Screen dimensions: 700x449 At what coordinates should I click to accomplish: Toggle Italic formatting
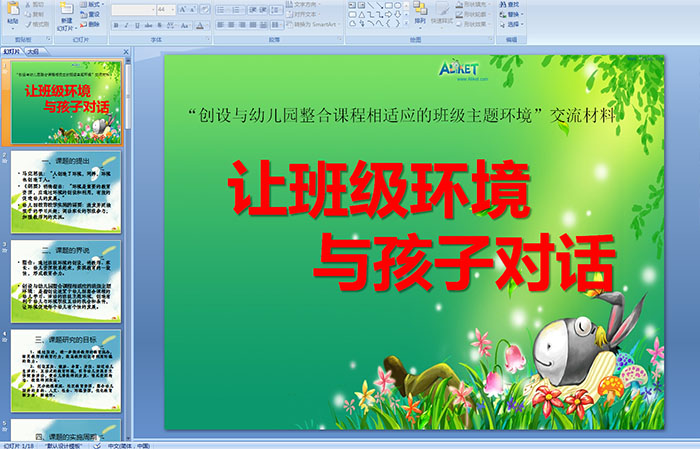(126, 25)
